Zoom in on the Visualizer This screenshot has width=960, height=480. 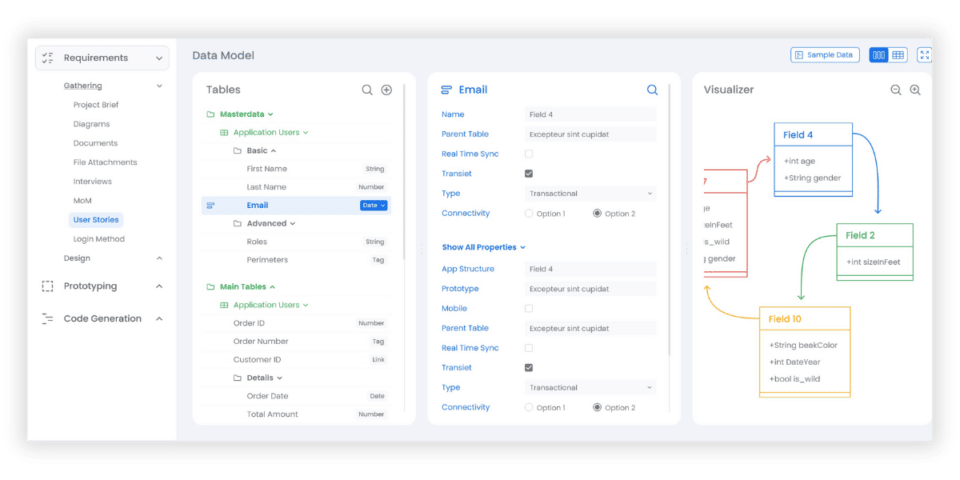[915, 90]
